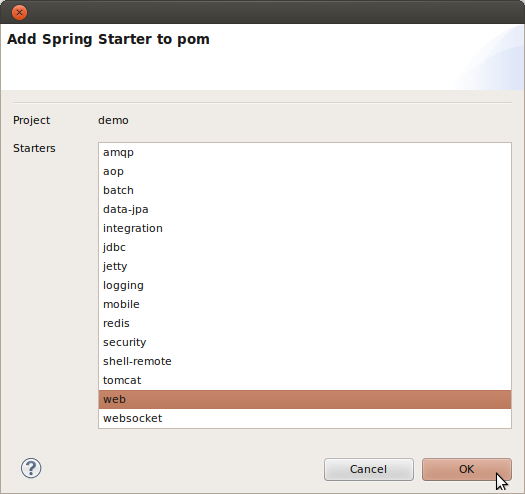Choose the jdbc starter
The image size is (525, 494).
pyautogui.click(x=305, y=247)
